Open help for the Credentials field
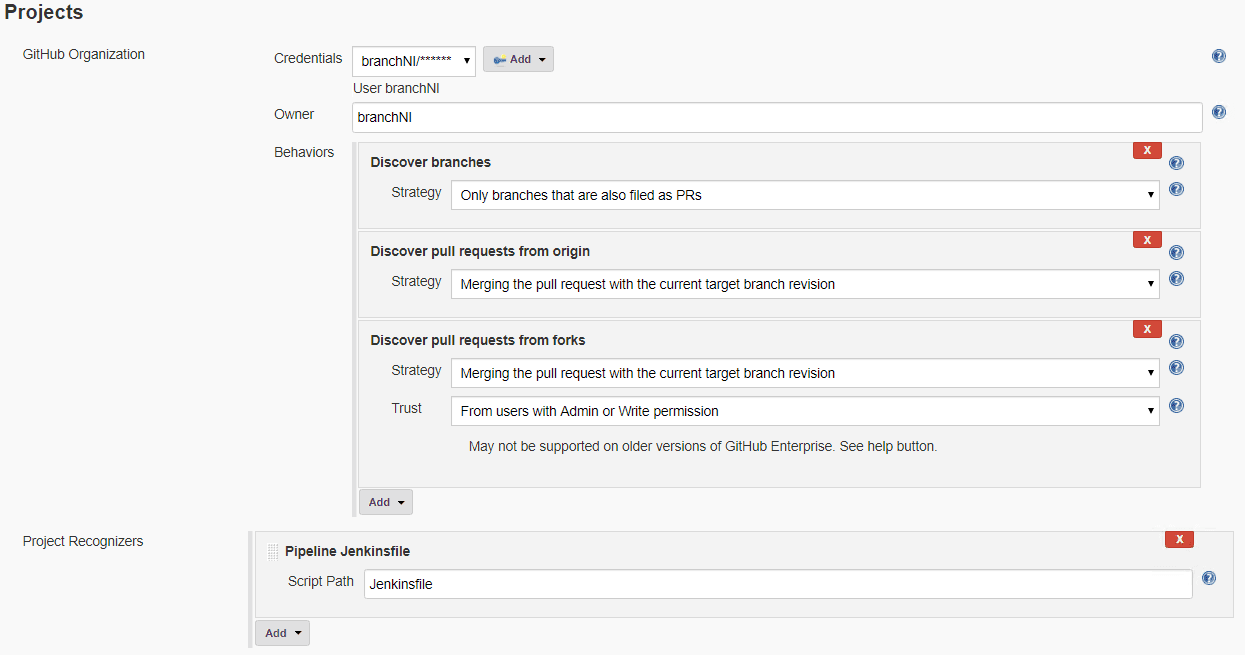This screenshot has width=1245, height=655. coord(1218,56)
